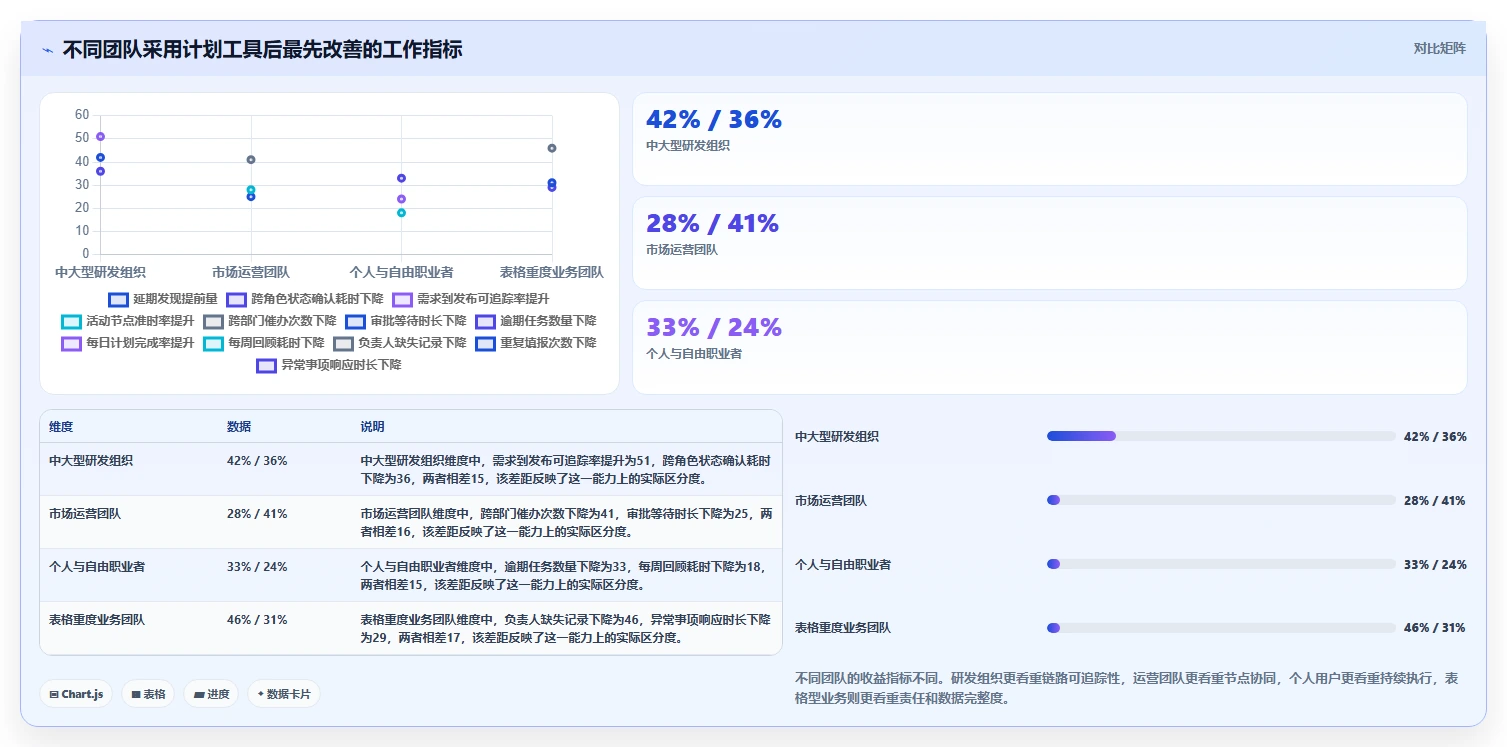Select the 33% / 24% data card
1507x747 pixels.
tap(1050, 347)
